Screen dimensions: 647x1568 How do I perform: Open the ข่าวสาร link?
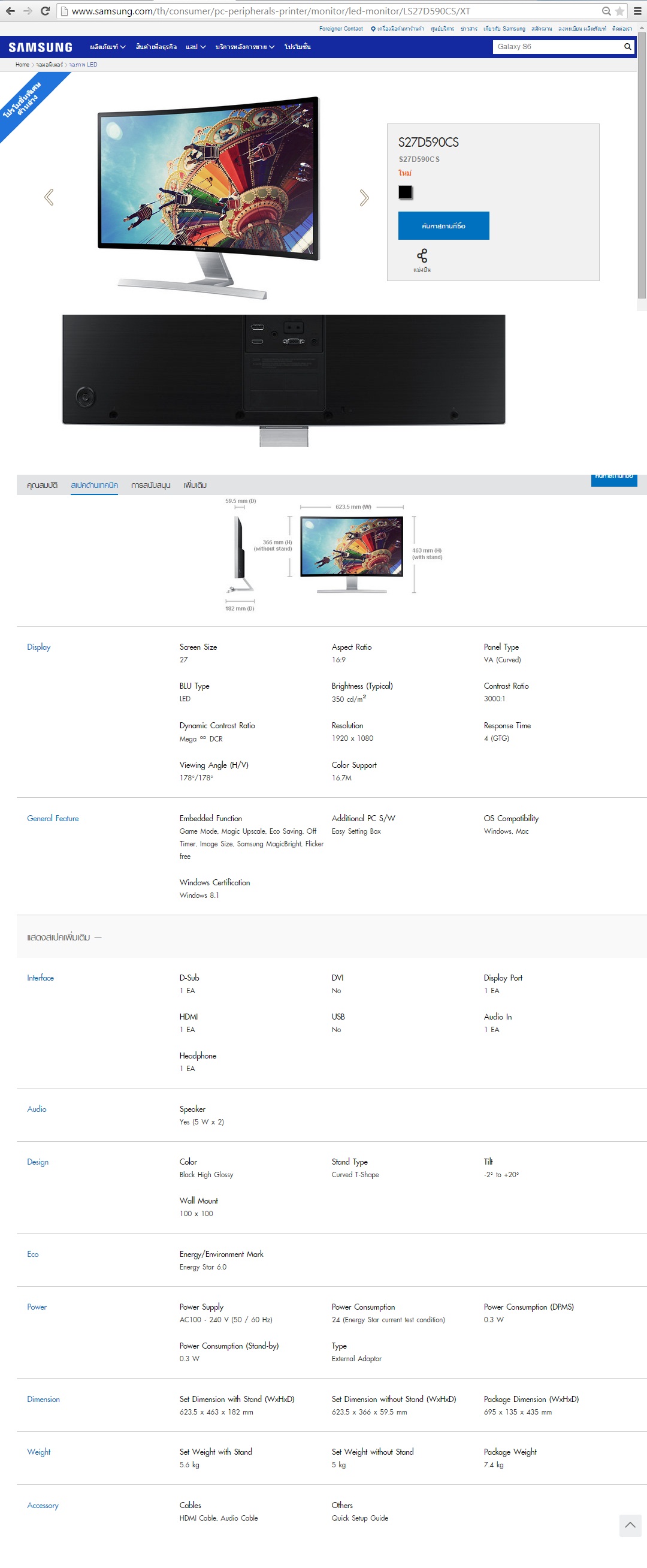(x=469, y=29)
